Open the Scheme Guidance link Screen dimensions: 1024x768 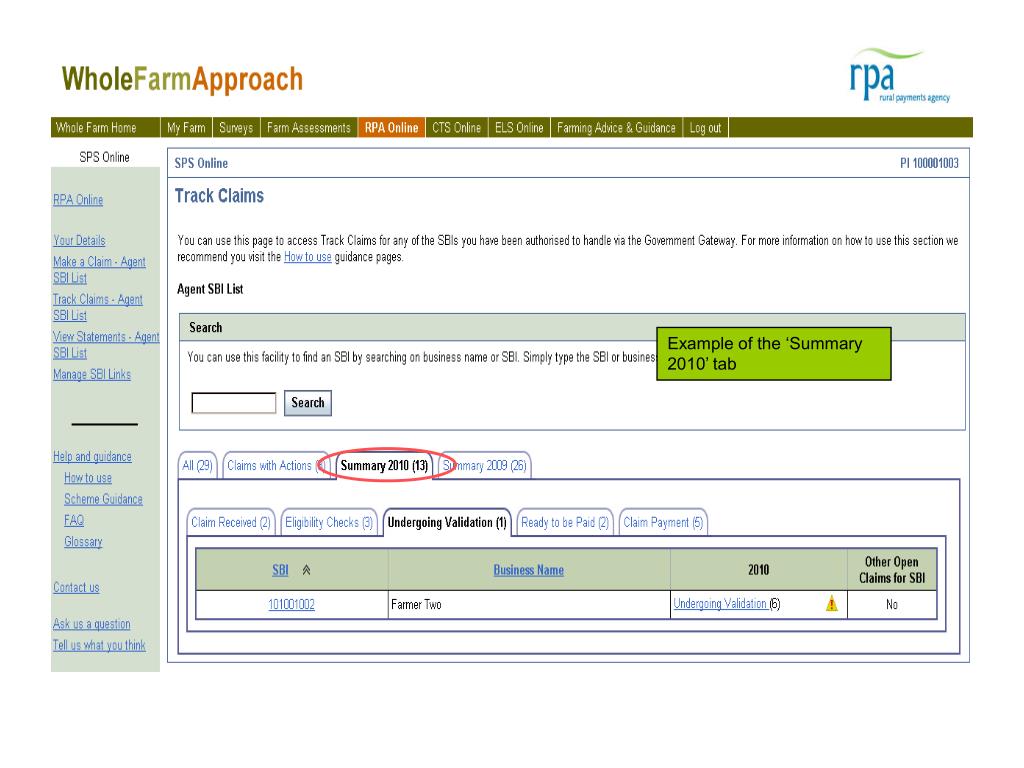point(103,500)
